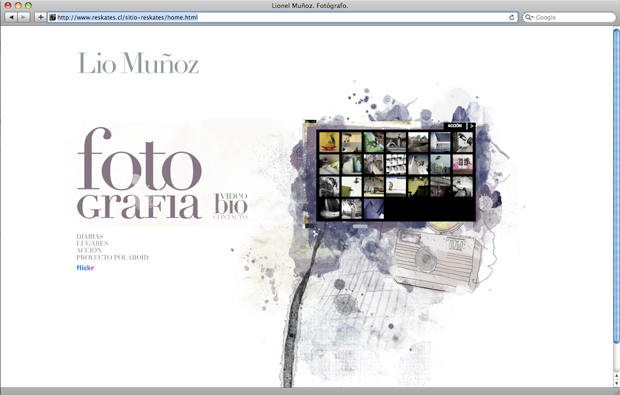Select the ACCIÓN link in left menu

click(x=89, y=250)
